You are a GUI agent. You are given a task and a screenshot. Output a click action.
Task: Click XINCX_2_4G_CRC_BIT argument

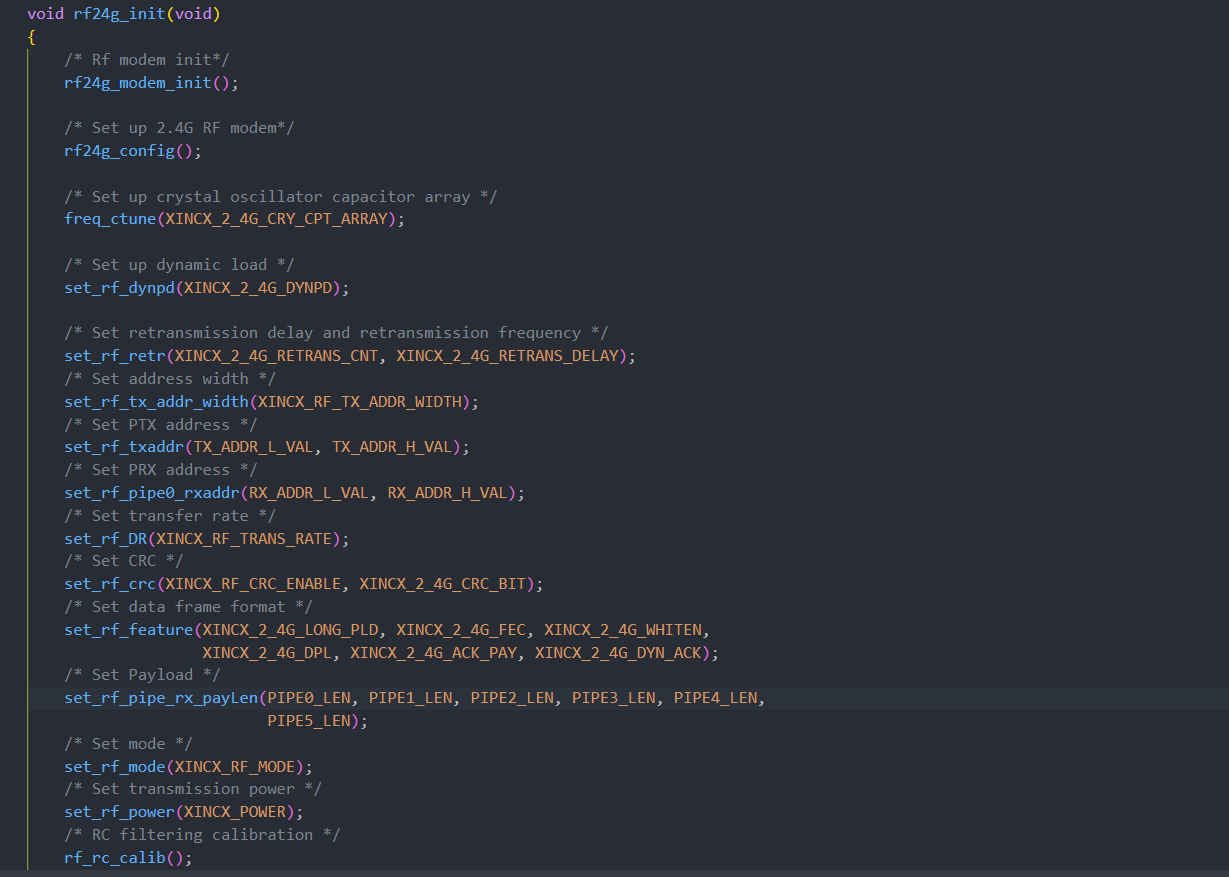click(x=442, y=584)
